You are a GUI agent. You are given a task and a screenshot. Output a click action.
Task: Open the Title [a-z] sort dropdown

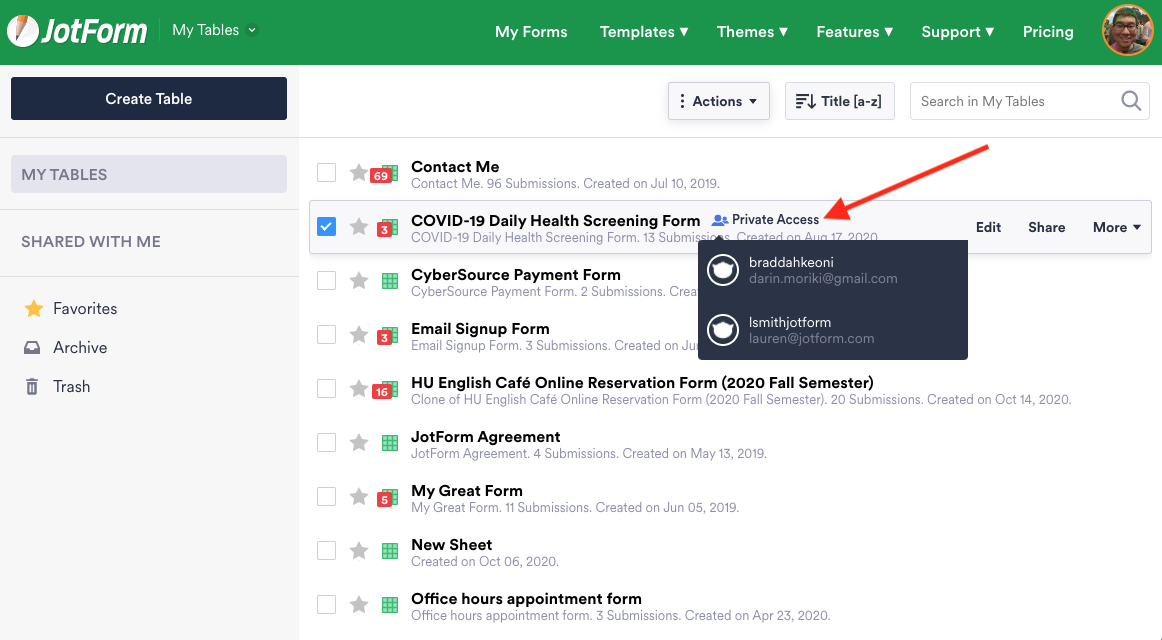(x=840, y=101)
